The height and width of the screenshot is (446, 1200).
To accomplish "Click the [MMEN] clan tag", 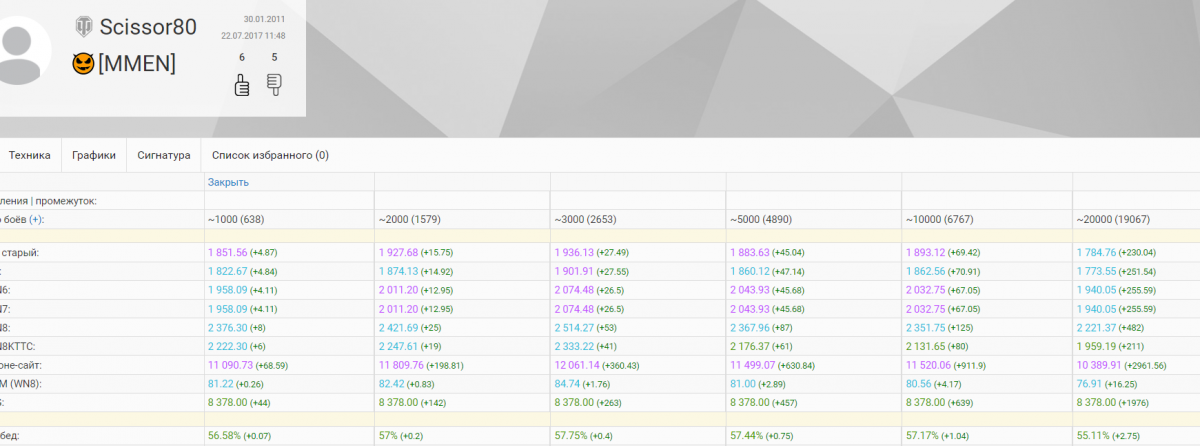I will coord(137,64).
